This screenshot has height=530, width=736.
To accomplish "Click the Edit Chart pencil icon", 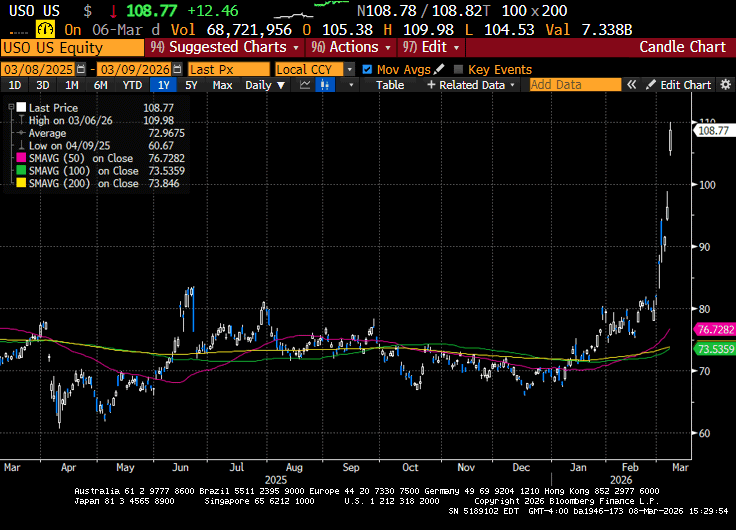I will pos(652,85).
